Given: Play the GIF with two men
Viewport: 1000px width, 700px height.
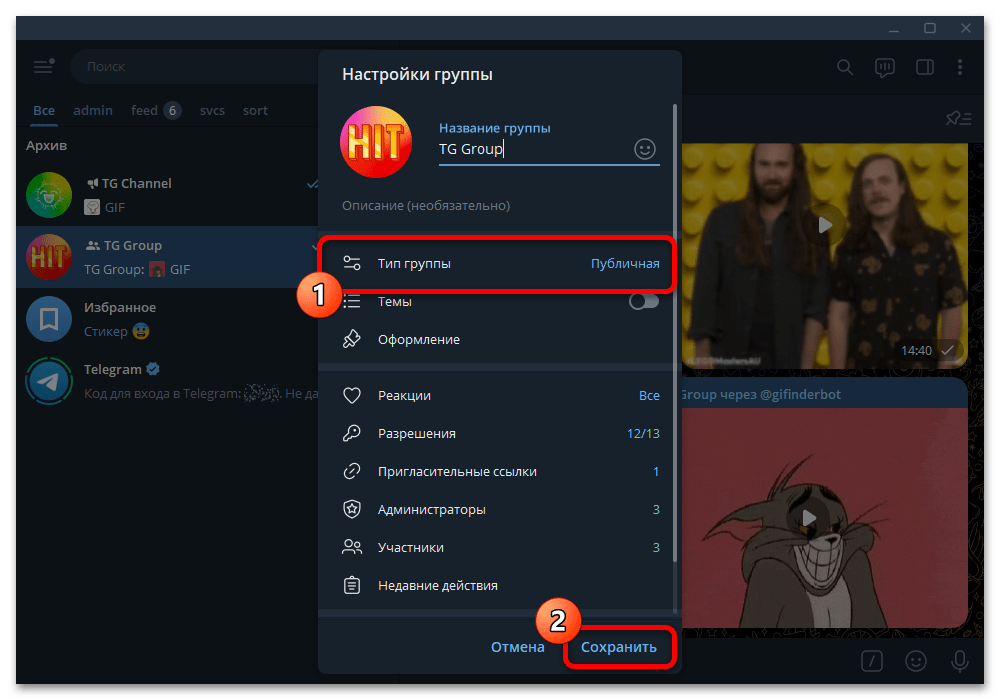Looking at the screenshot, I should (825, 224).
